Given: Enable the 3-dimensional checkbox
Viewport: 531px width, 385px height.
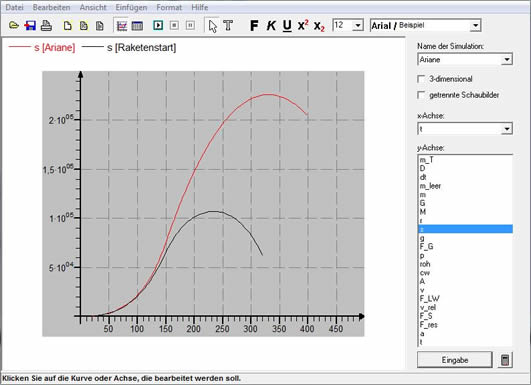Looking at the screenshot, I should point(421,79).
